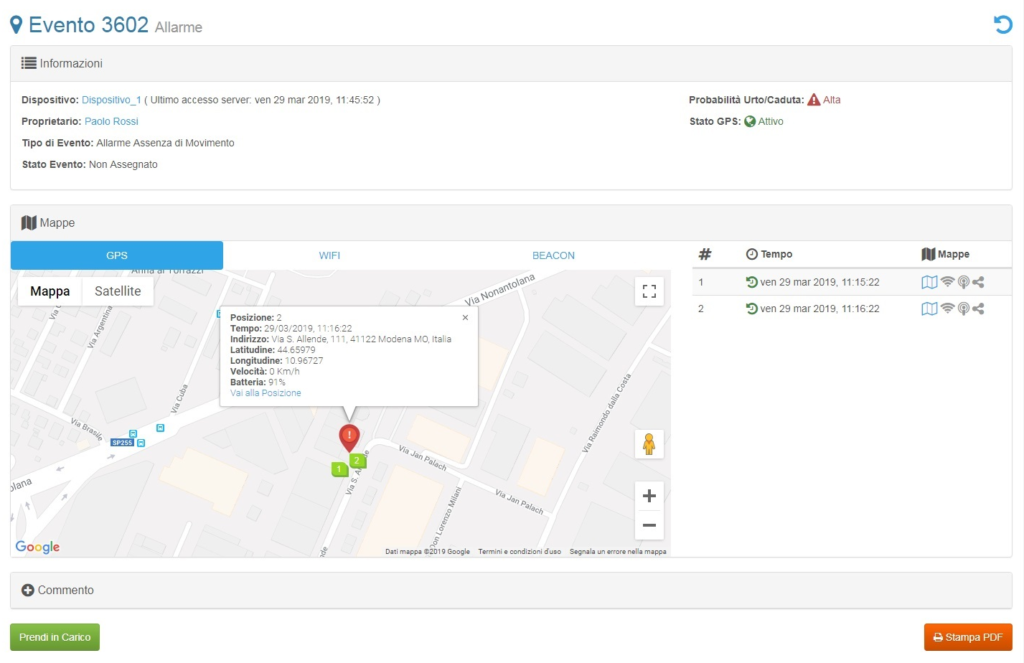
Task: Click the address Via S. Allende, 111 text
Action: click(361, 339)
